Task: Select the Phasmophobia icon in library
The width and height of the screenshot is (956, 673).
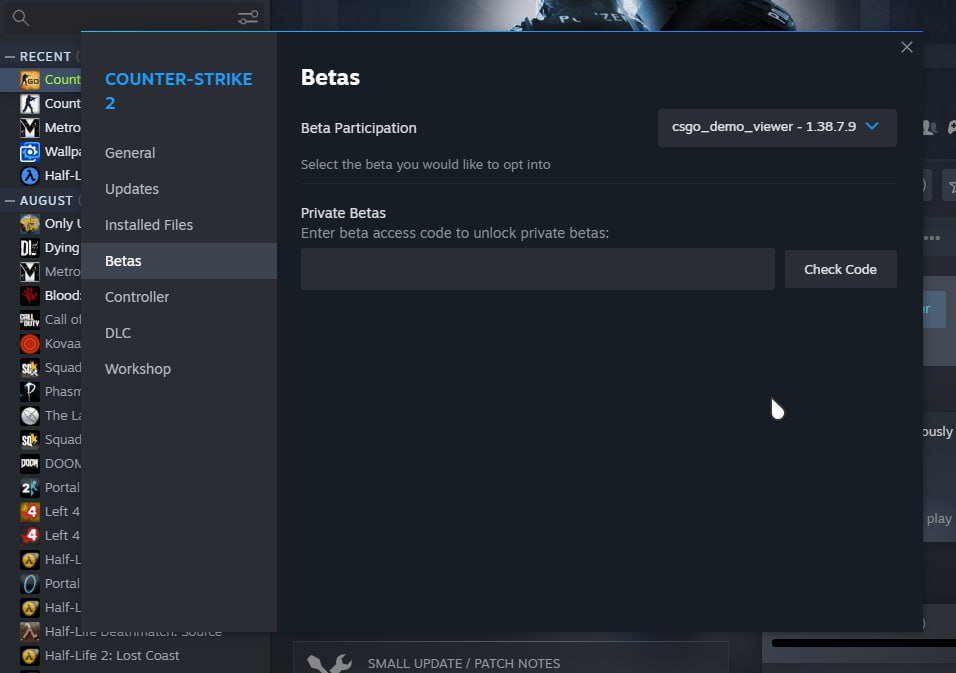Action: click(x=29, y=391)
